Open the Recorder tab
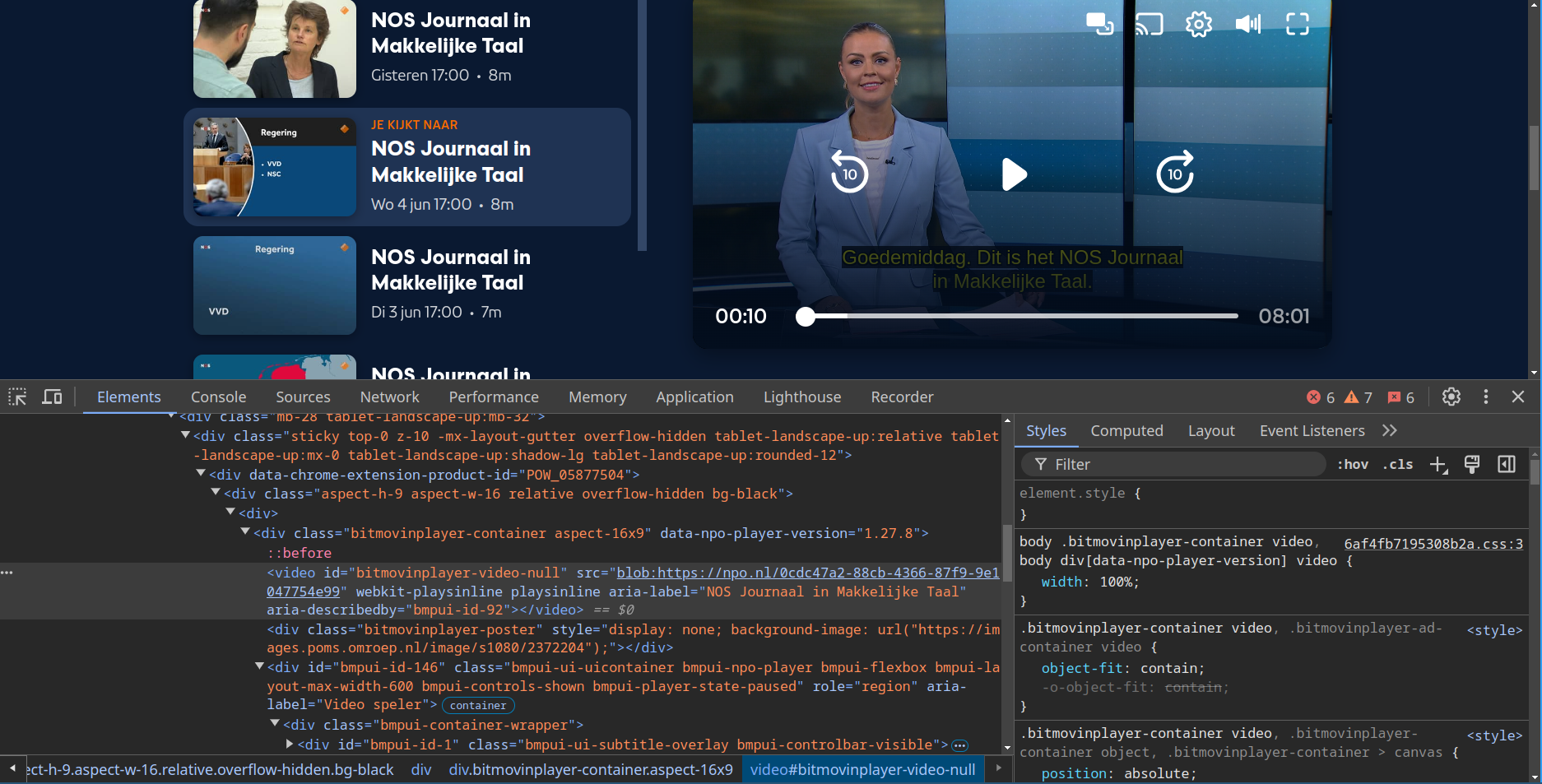 (902, 397)
